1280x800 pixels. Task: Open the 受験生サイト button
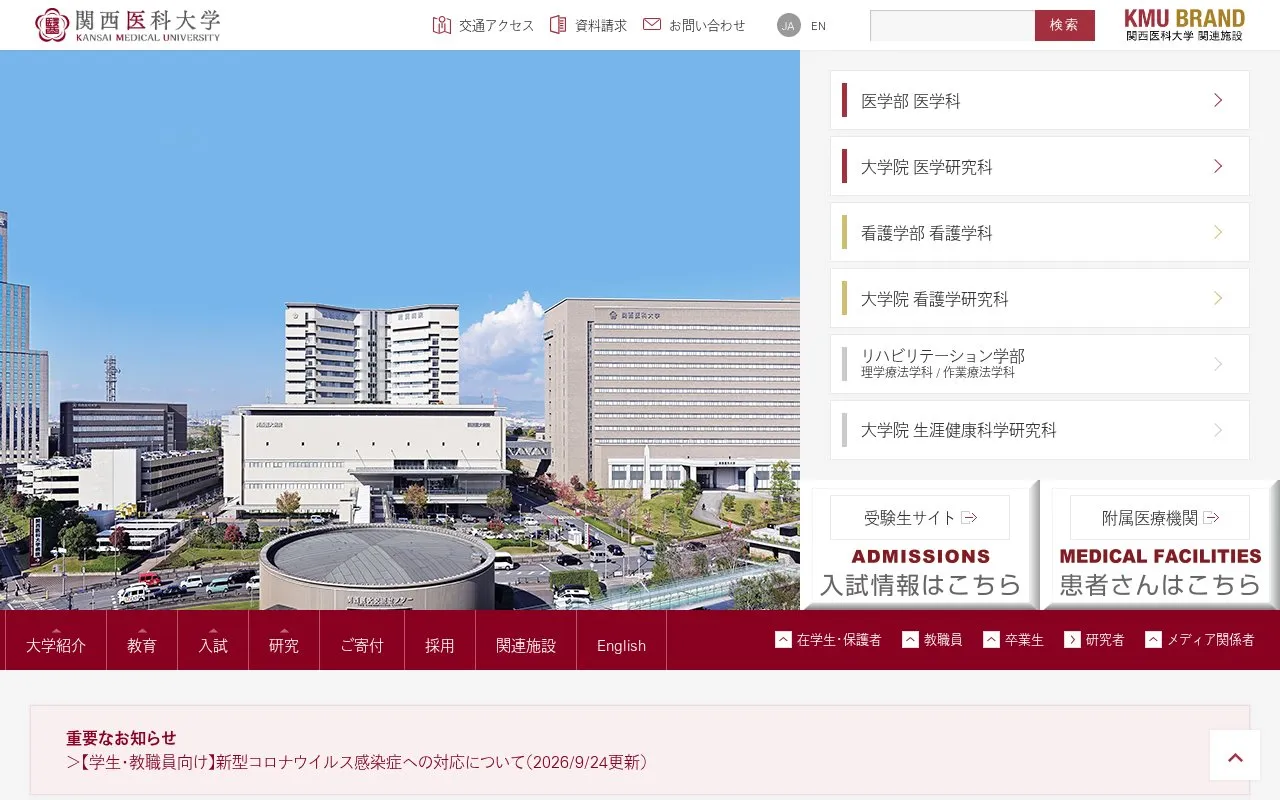pos(920,518)
